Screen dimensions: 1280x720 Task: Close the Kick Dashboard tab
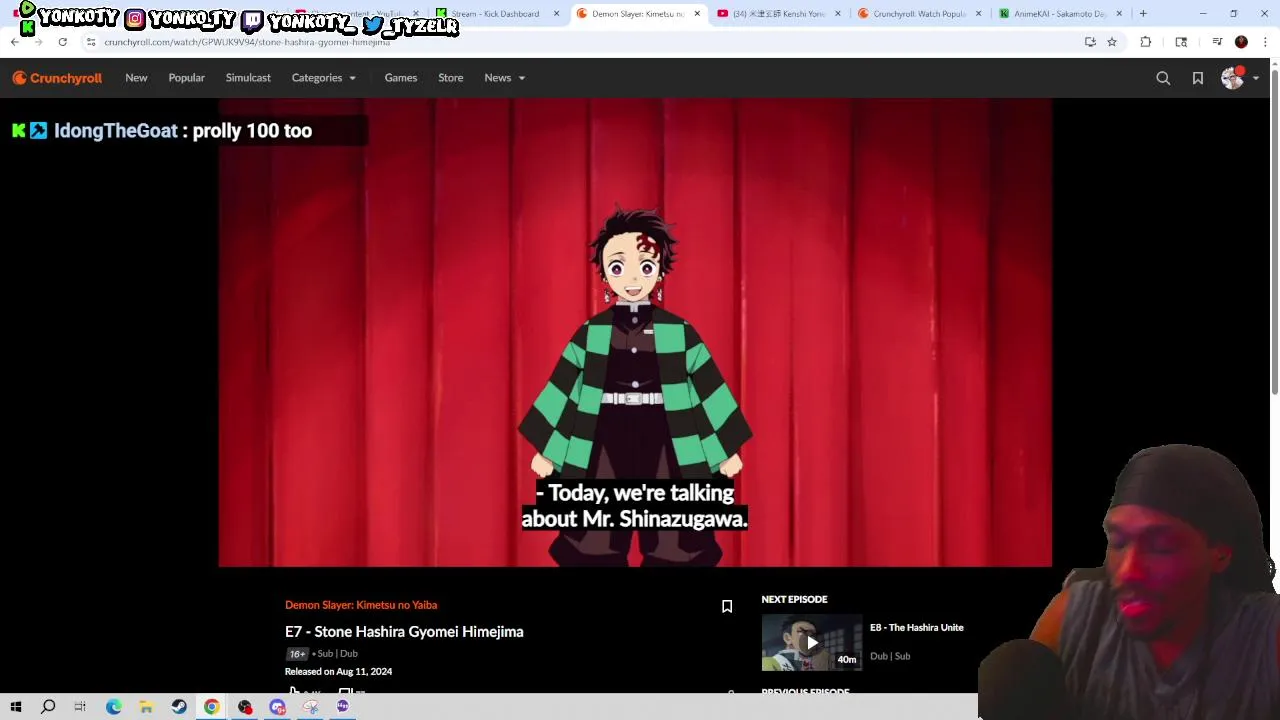click(556, 14)
